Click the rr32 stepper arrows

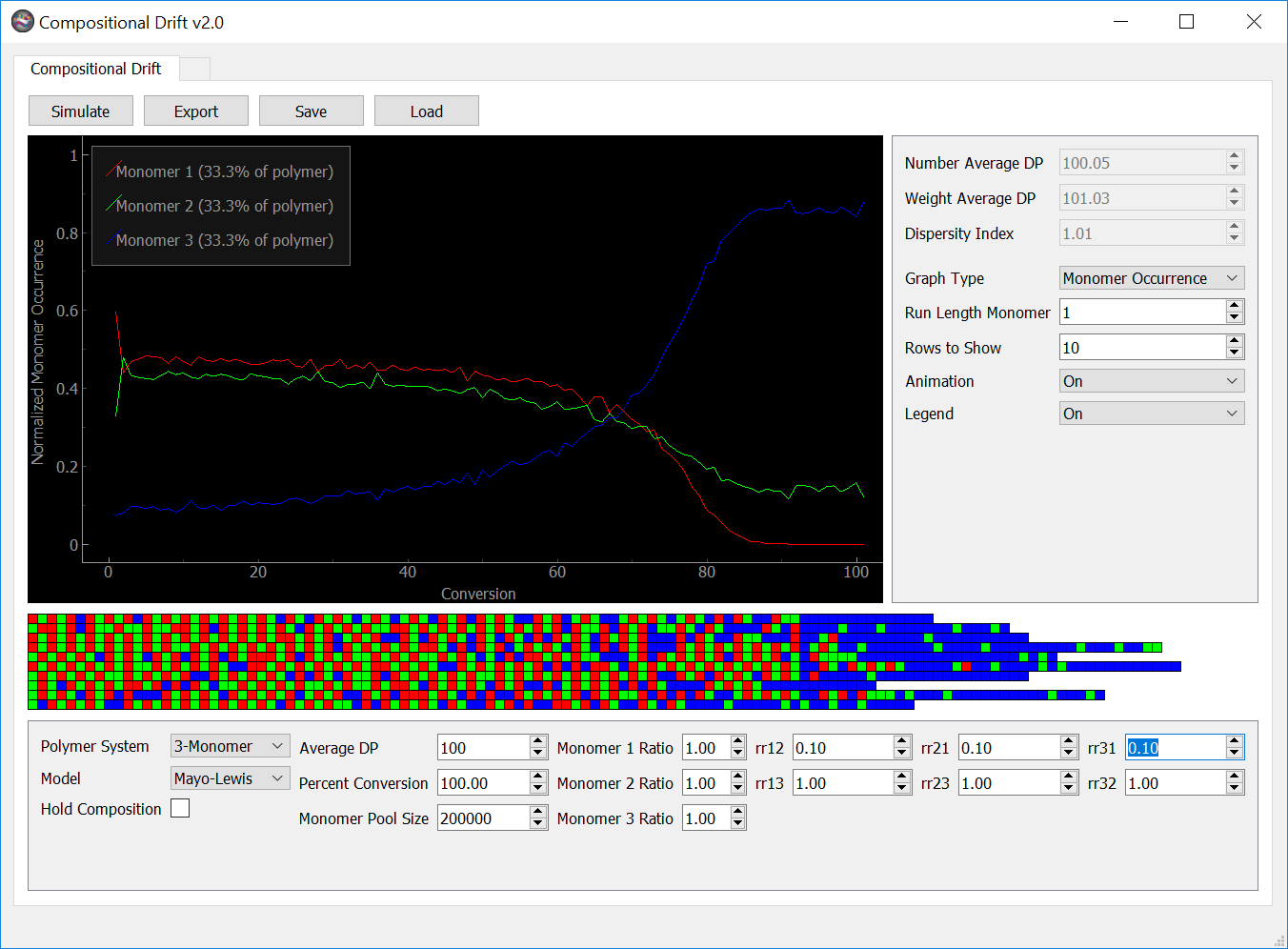(1235, 783)
